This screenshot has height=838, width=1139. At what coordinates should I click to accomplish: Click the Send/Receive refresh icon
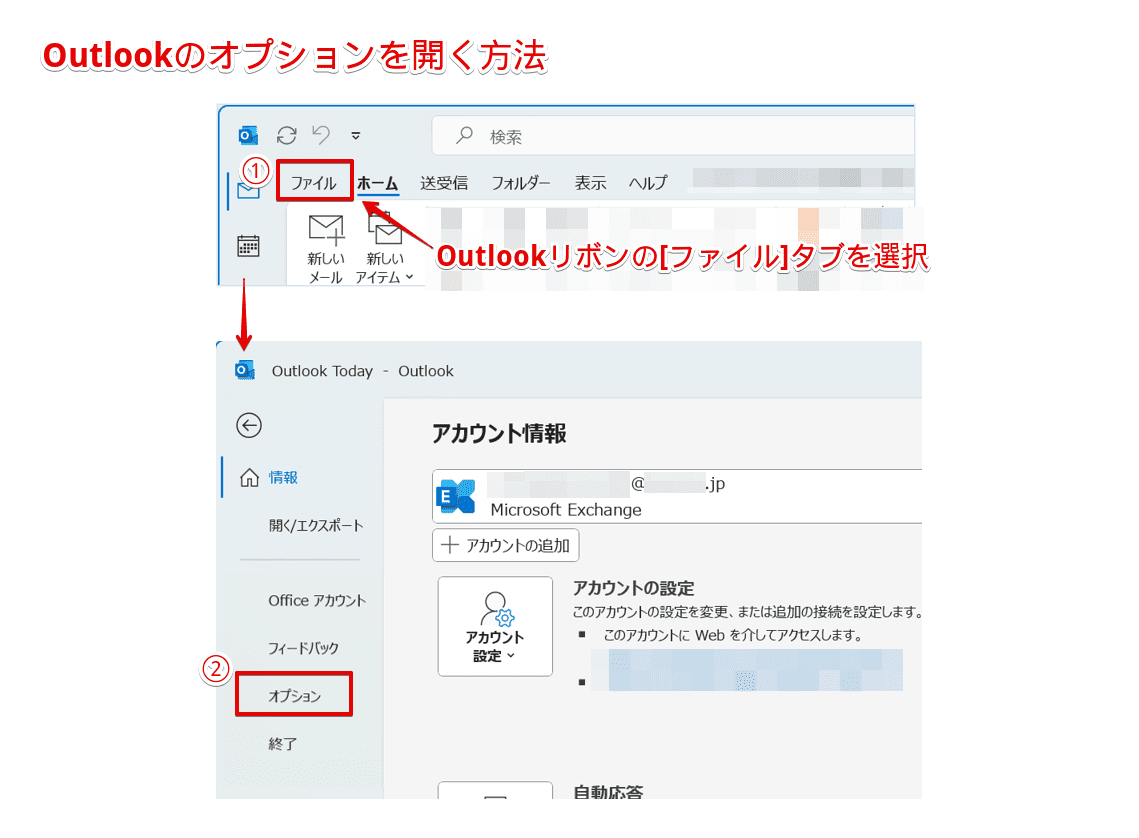tap(287, 134)
